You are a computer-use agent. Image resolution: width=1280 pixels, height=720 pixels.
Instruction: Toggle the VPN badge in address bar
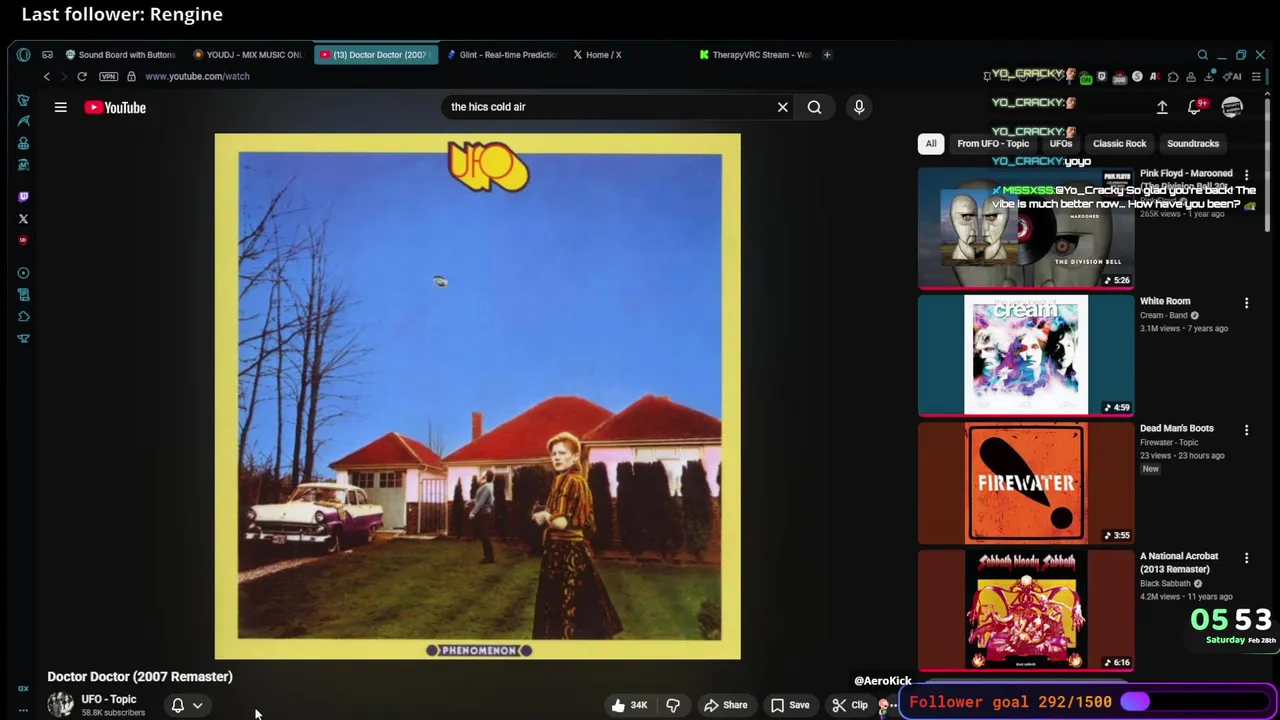[x=108, y=76]
